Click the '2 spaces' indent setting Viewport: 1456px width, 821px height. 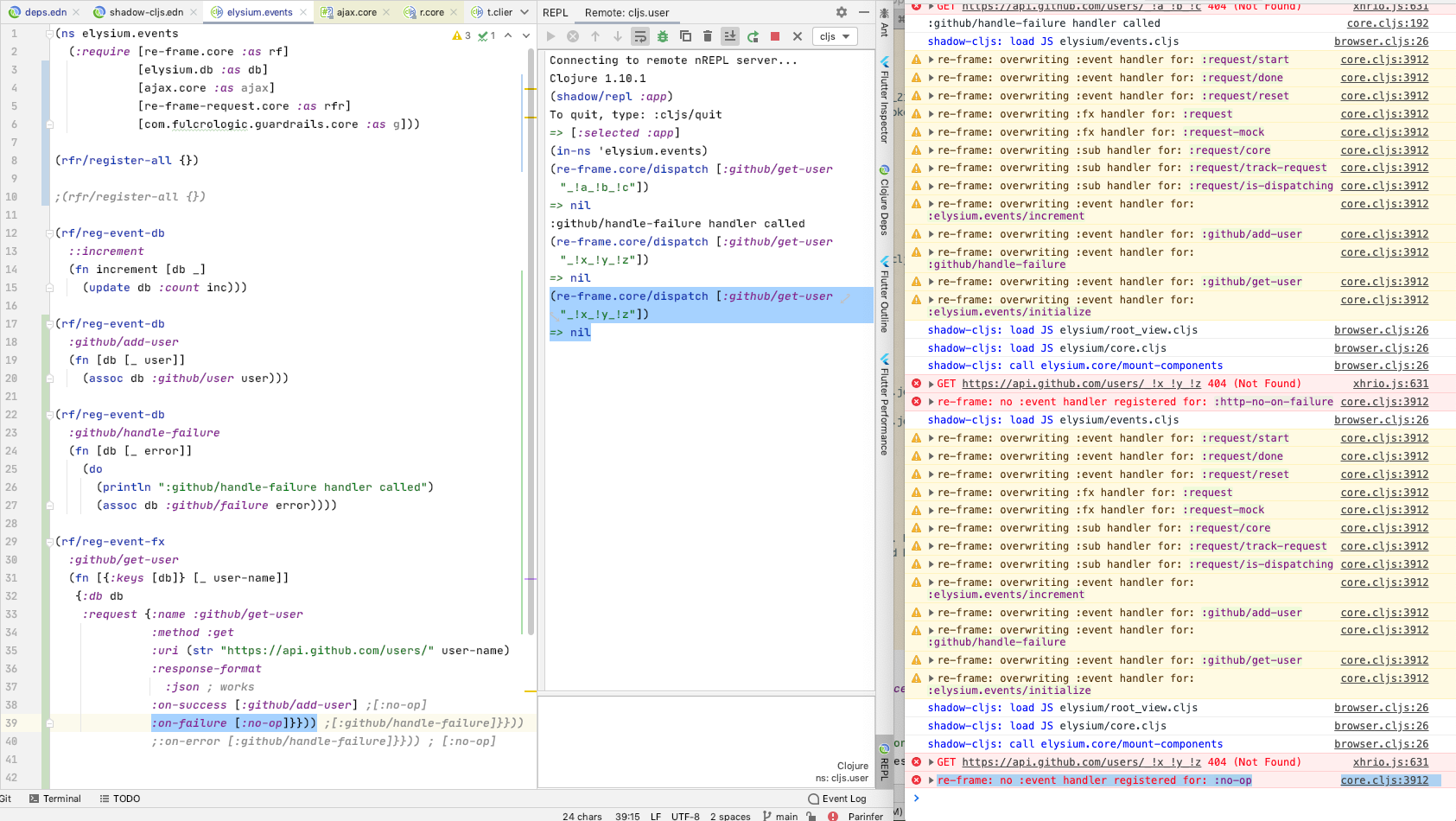click(x=730, y=816)
